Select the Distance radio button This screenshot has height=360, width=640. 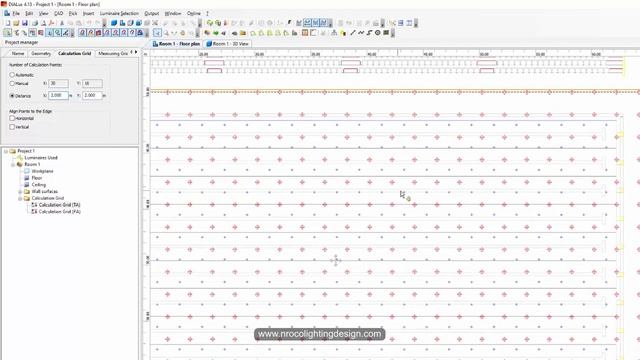click(12, 96)
